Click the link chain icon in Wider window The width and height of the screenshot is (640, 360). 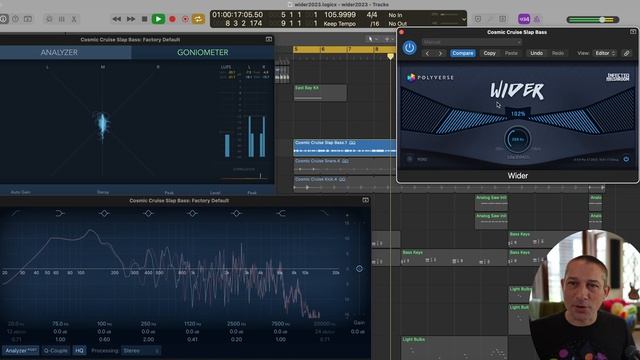627,53
